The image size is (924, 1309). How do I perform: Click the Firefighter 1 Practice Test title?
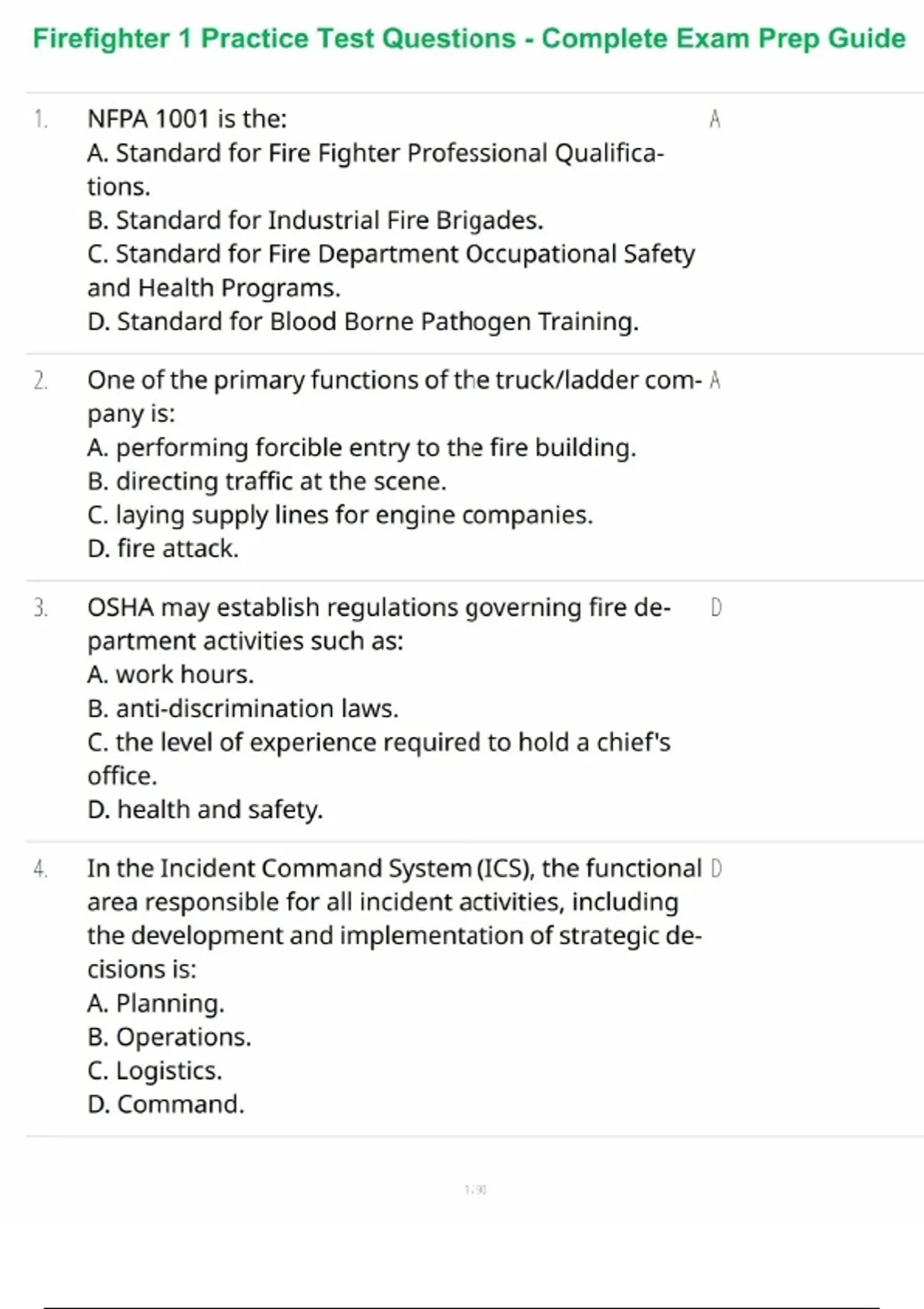click(x=469, y=38)
